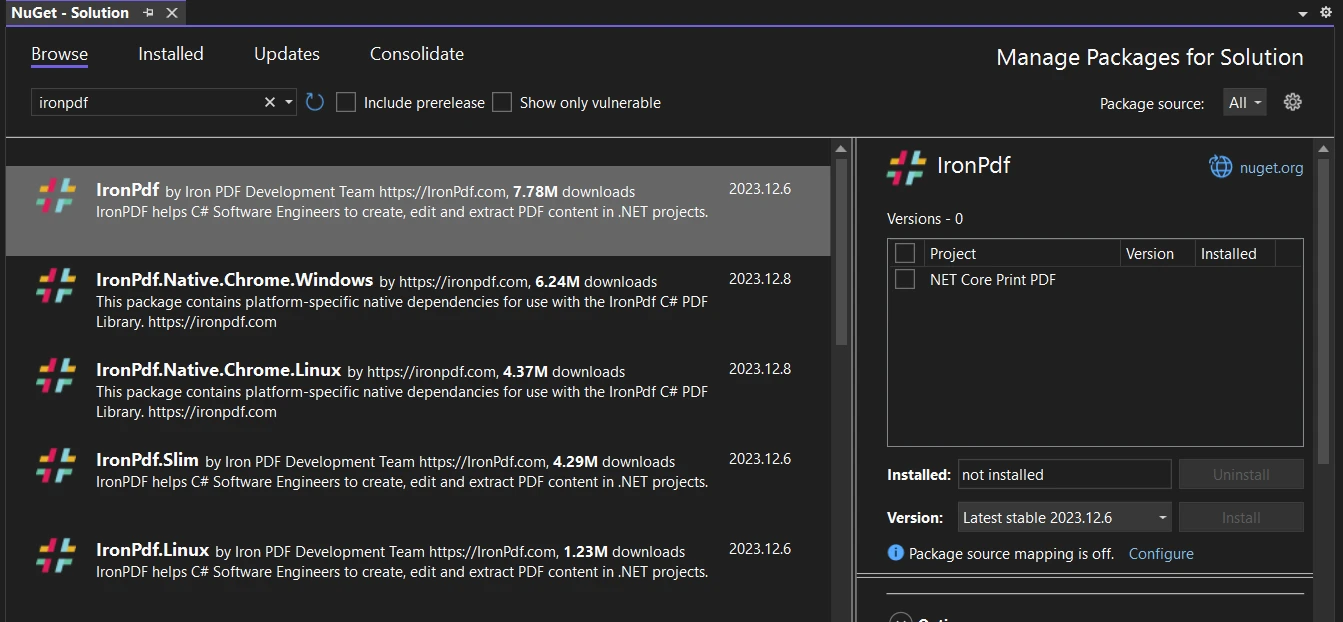Open the Updates tab
The height and width of the screenshot is (622, 1343).
(x=287, y=54)
